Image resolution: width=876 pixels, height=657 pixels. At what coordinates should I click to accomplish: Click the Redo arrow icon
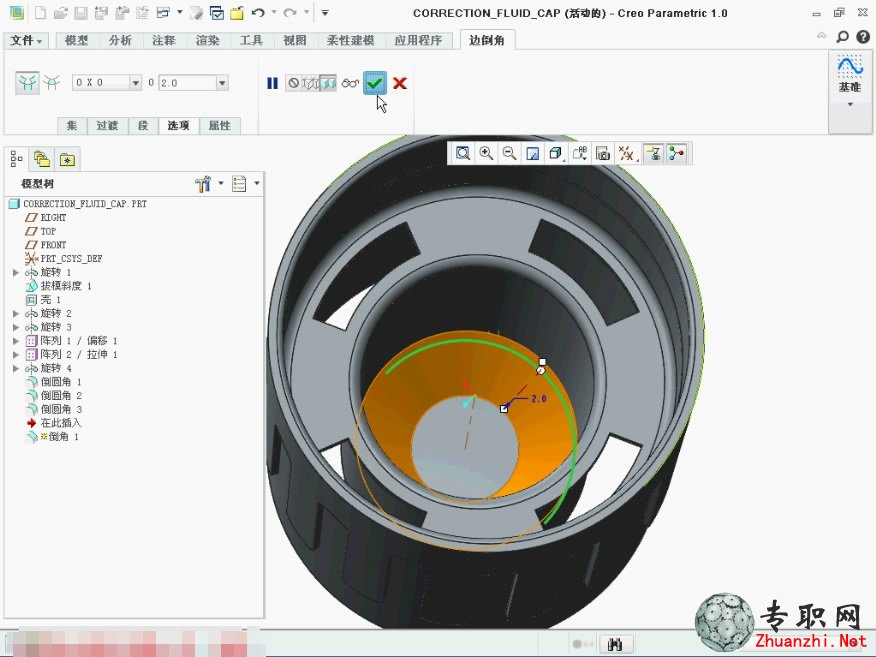pyautogui.click(x=289, y=12)
